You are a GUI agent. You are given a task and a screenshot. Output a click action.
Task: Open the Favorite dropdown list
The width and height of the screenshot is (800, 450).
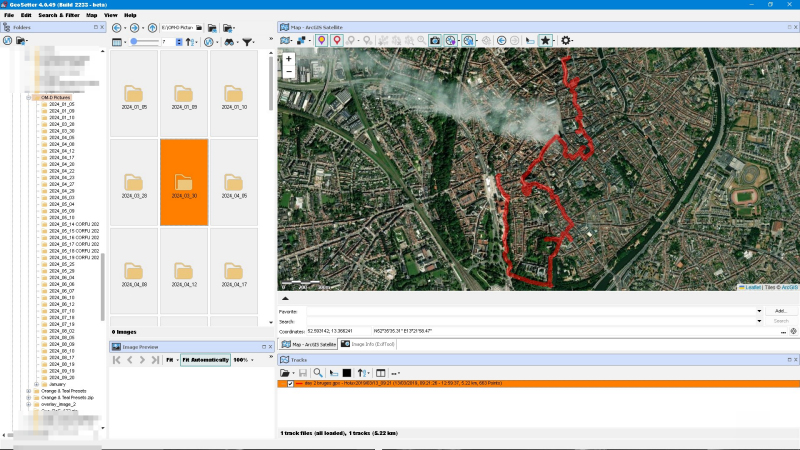[x=760, y=311]
